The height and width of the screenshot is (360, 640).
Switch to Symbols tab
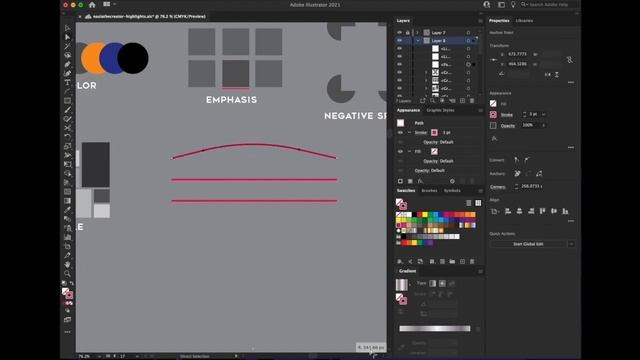pyautogui.click(x=452, y=191)
